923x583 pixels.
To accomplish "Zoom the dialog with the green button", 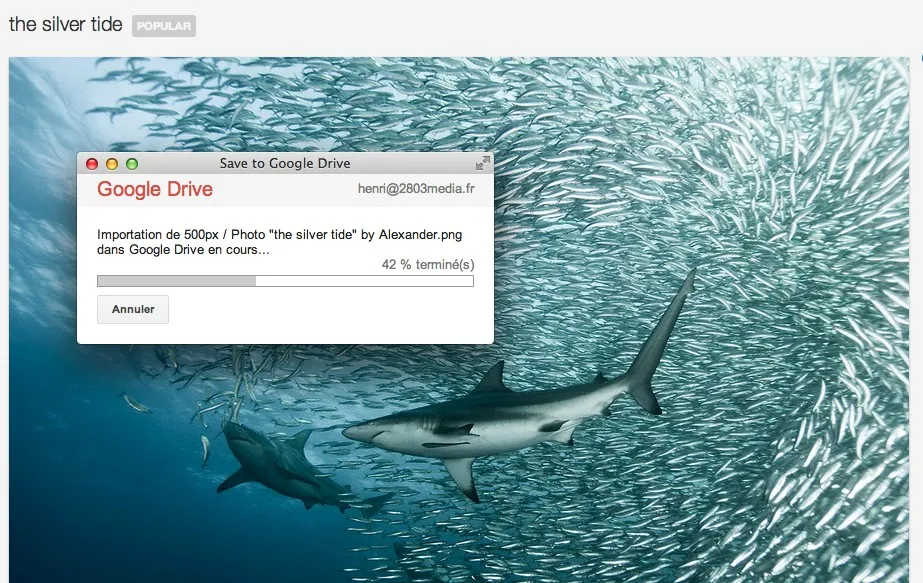I will point(132,164).
